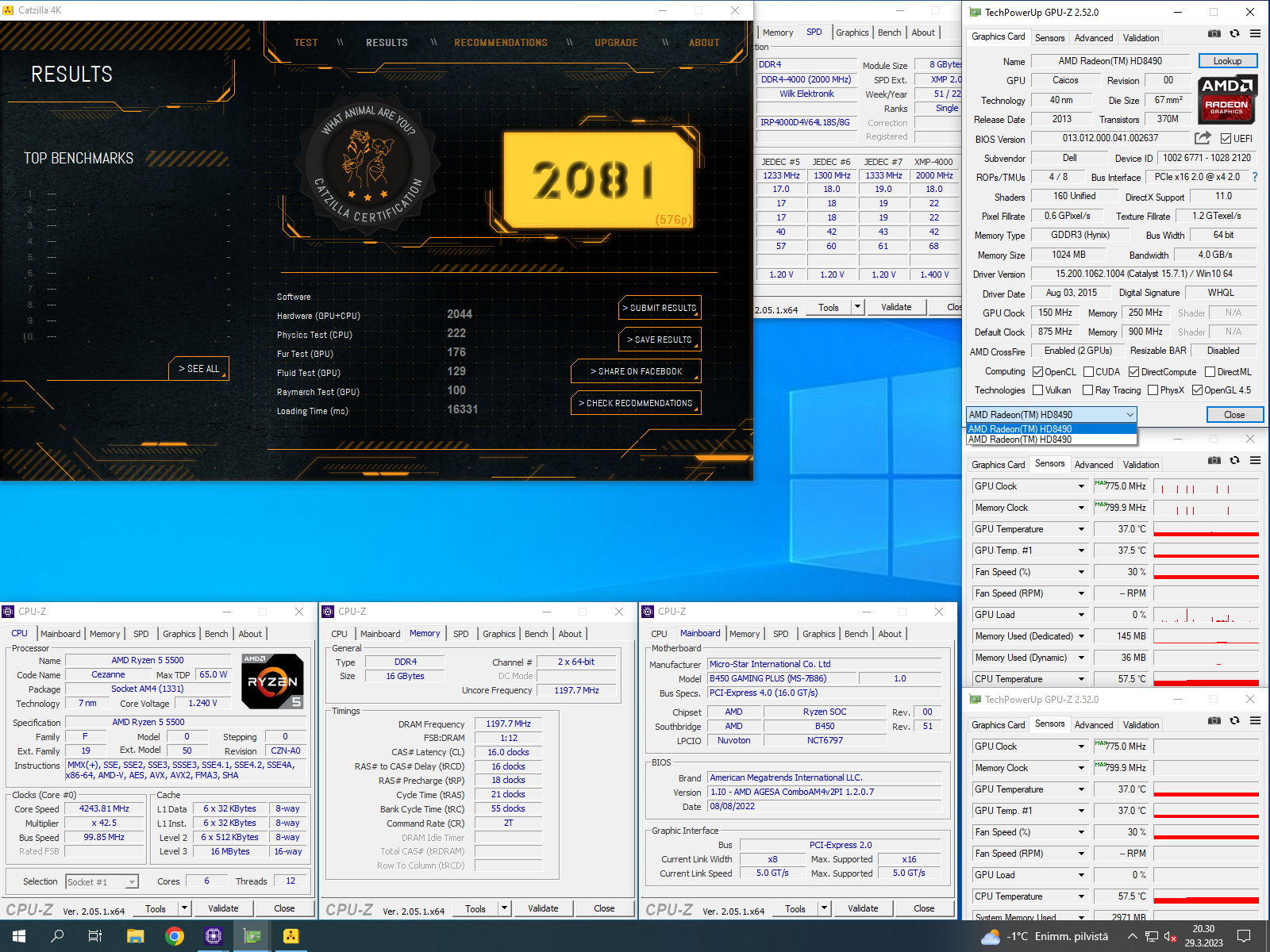Open the Memory Used (Dynamic) sensor dropdown
This screenshot has width=1270, height=952.
point(1080,658)
